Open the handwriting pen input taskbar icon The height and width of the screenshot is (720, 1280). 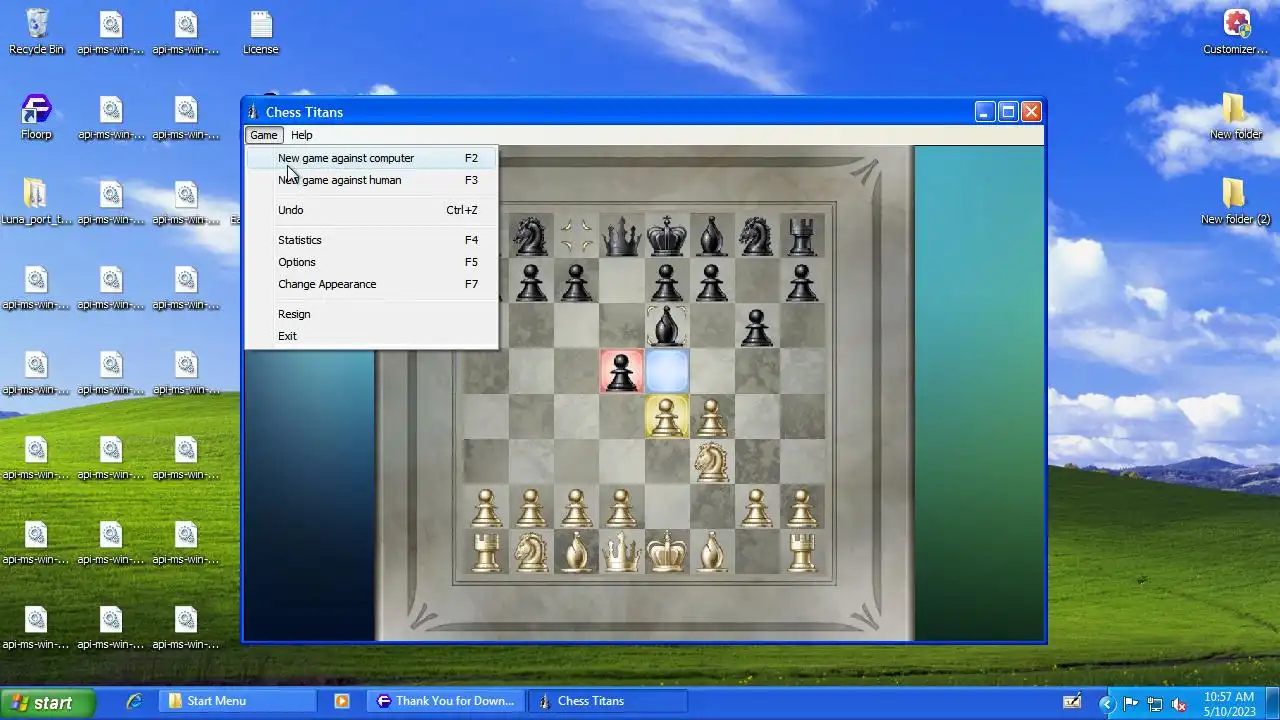point(1072,703)
